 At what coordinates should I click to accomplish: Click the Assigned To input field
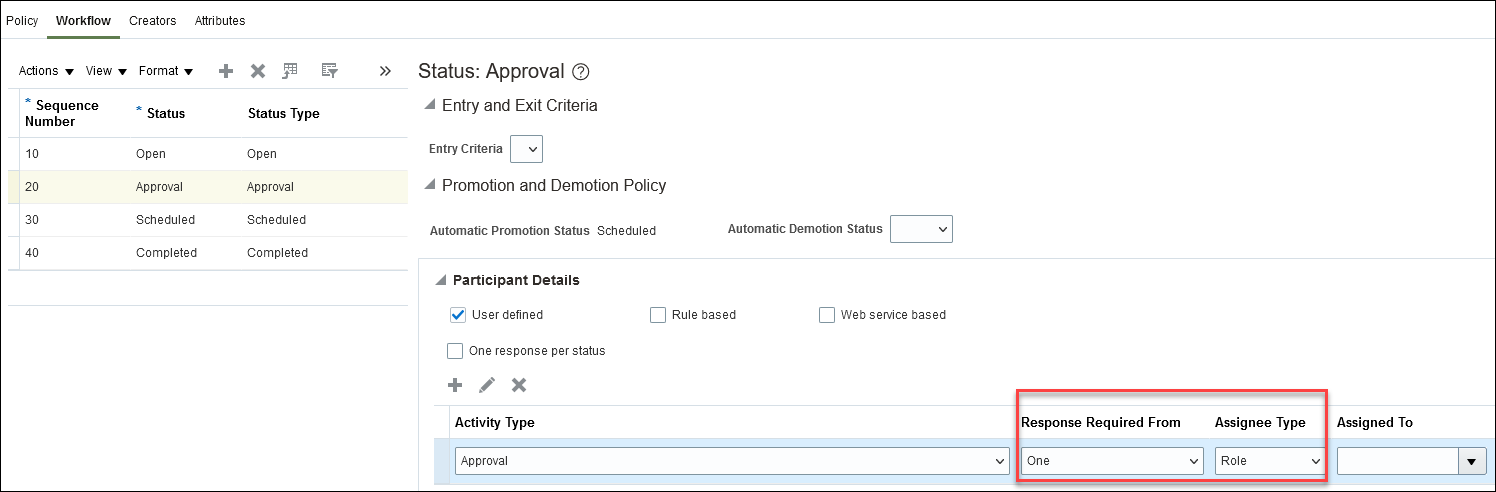coord(1397,461)
